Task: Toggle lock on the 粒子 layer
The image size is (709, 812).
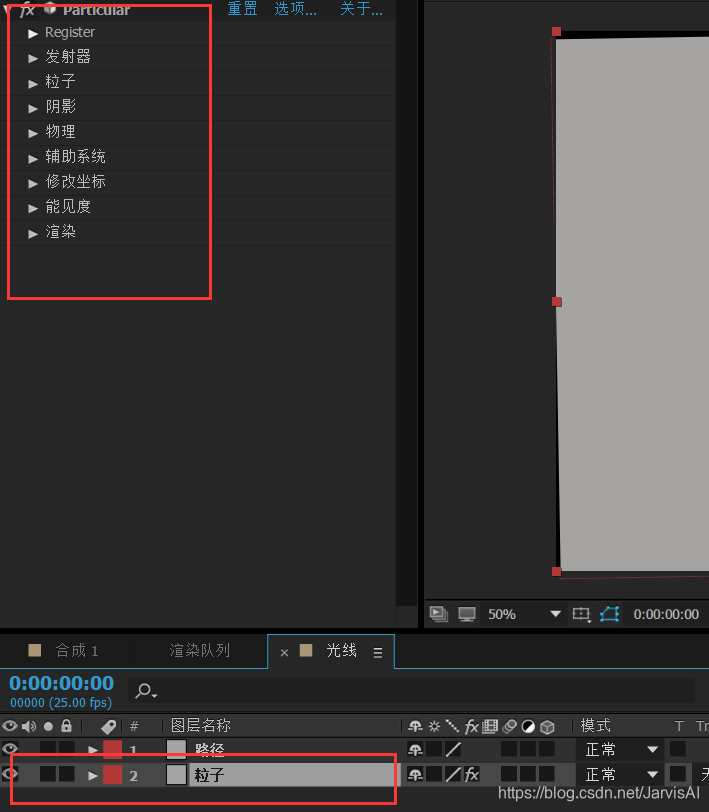Action: tap(66, 774)
